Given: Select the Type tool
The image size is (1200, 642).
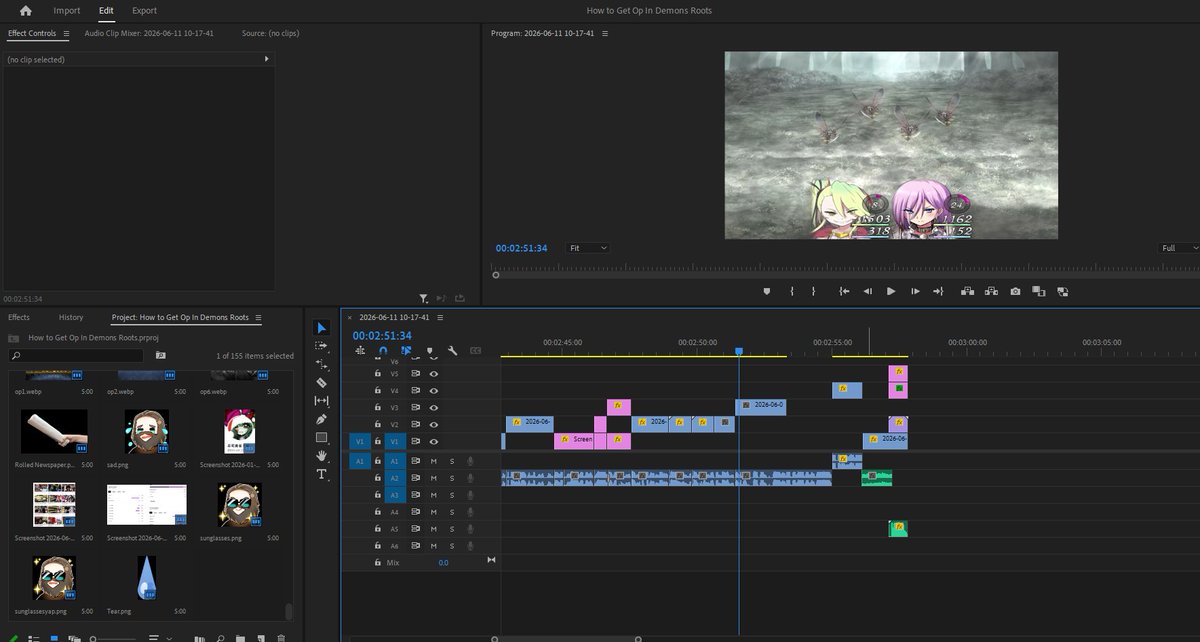Looking at the screenshot, I should click(x=321, y=474).
